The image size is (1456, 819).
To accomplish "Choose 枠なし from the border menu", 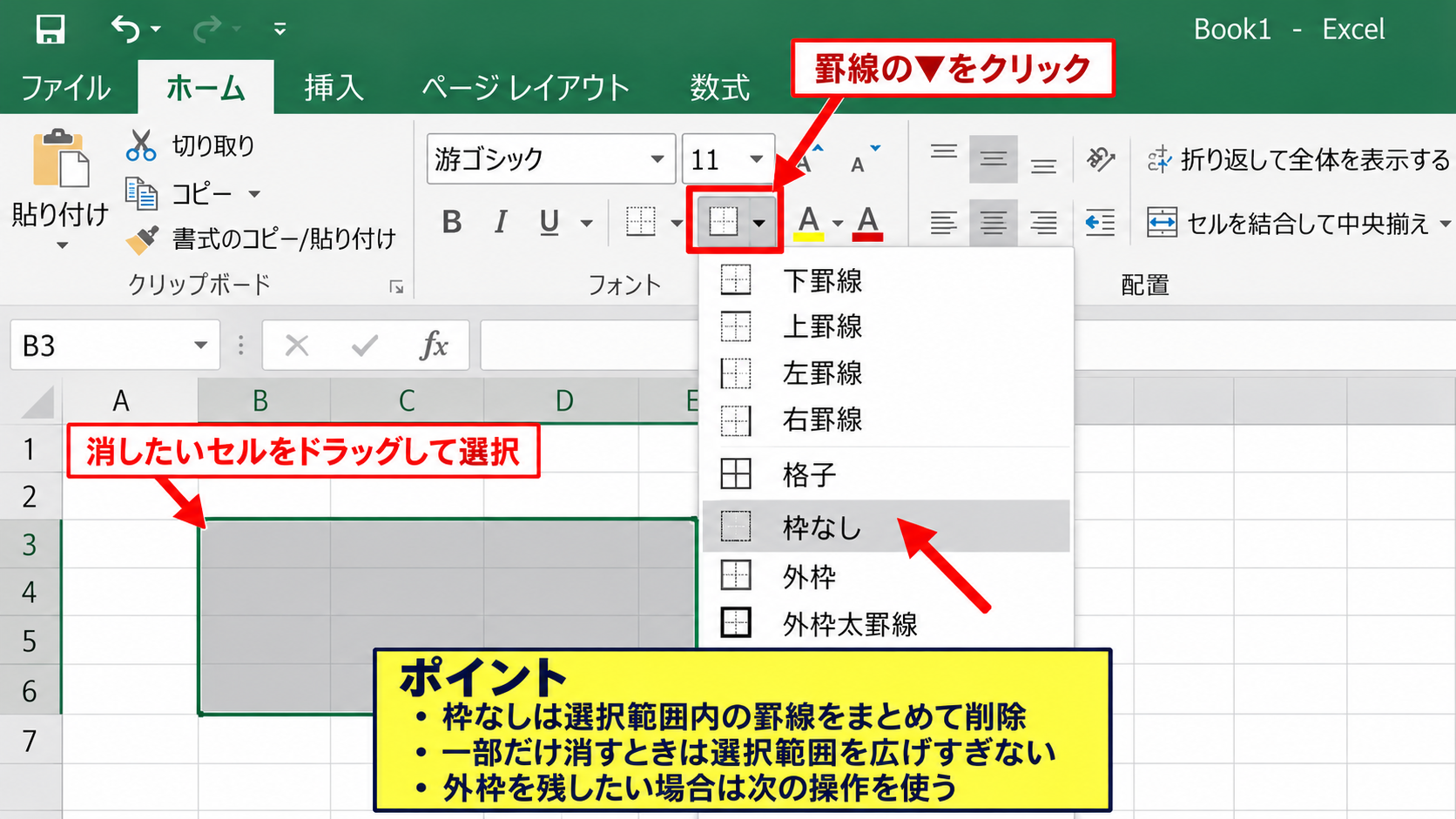I will [x=886, y=527].
